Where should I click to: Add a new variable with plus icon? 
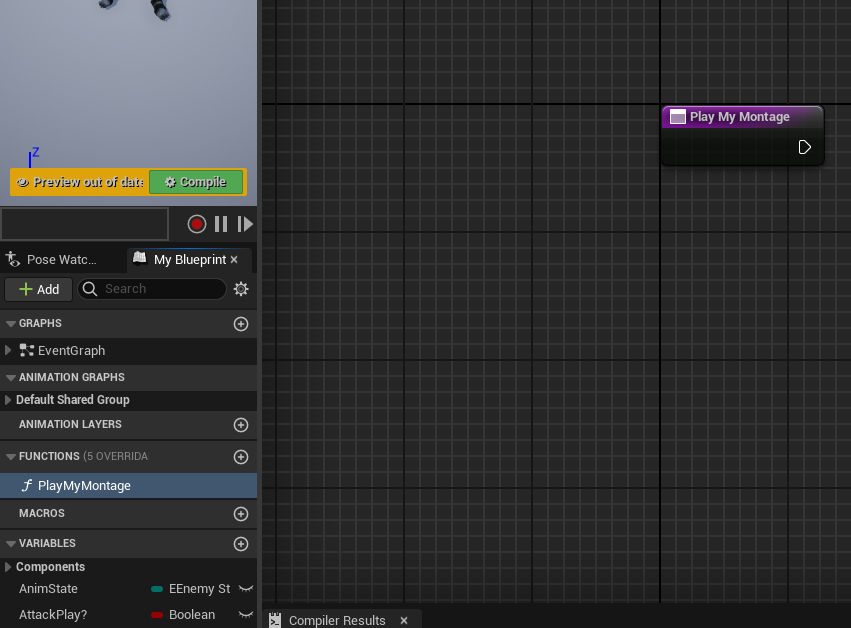241,544
